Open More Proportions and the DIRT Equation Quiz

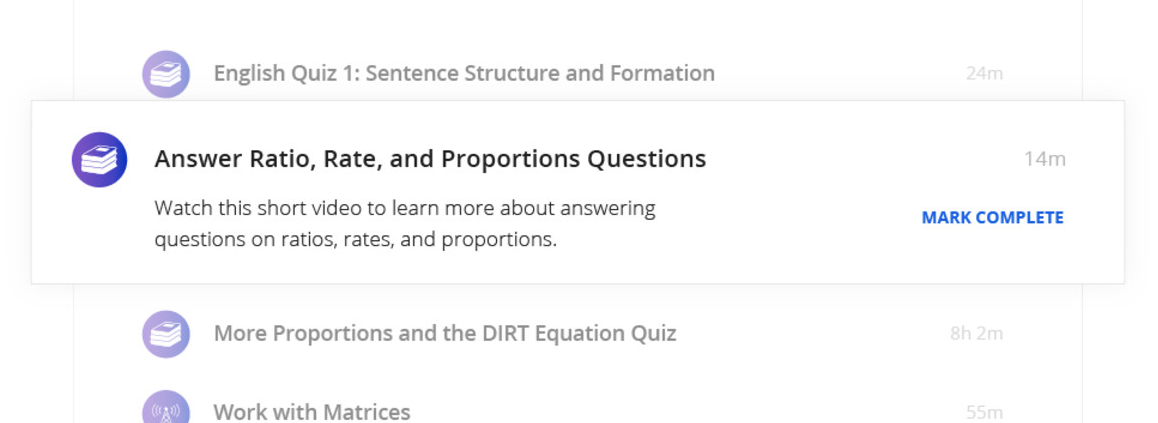point(445,333)
